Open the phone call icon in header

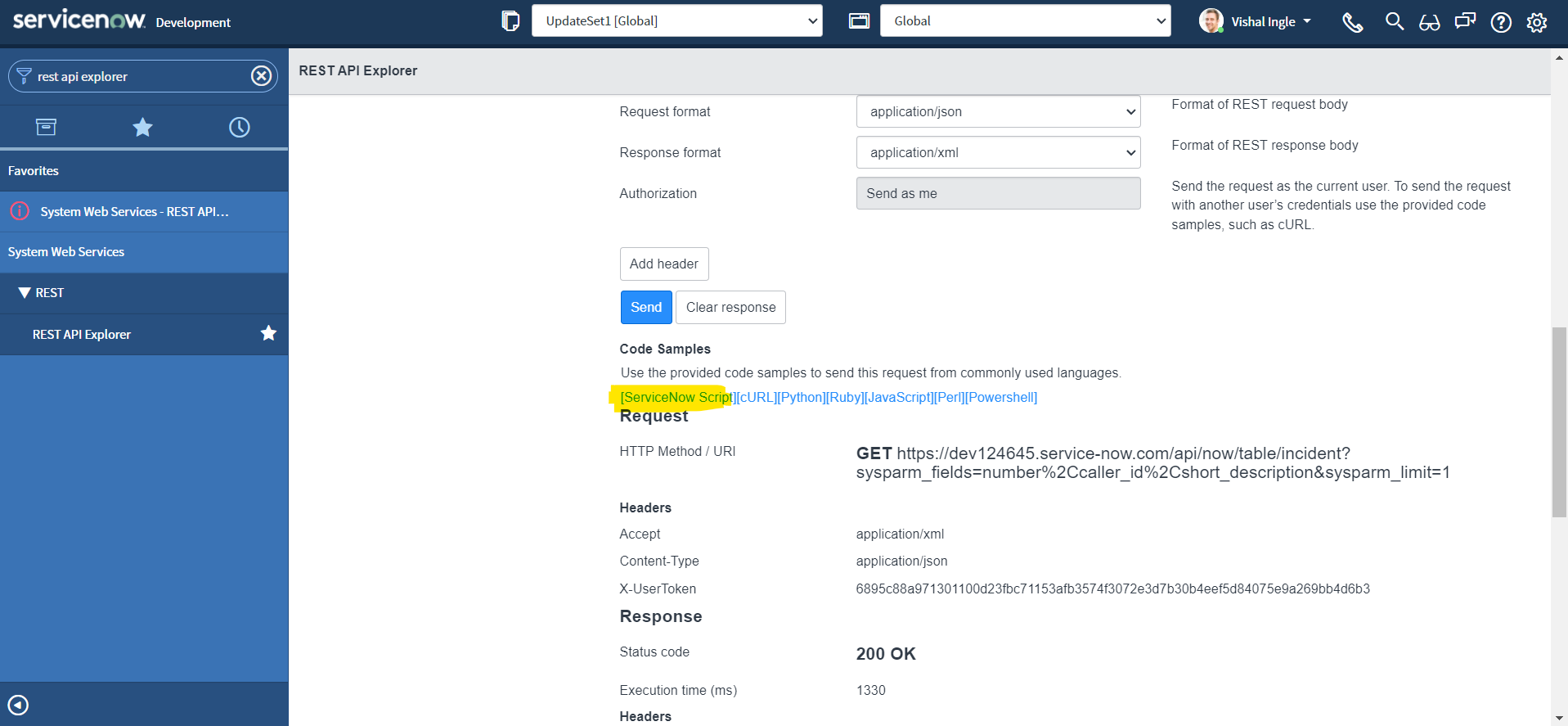coord(1353,22)
